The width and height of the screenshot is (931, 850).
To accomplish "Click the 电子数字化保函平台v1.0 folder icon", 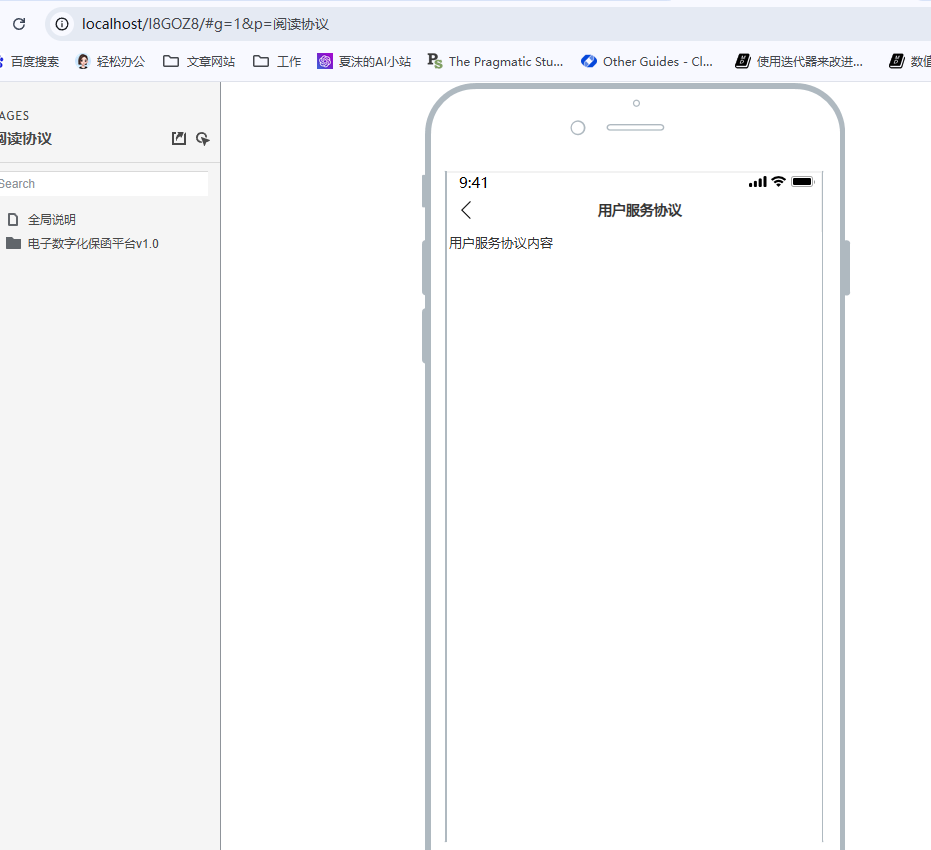I will [13, 243].
